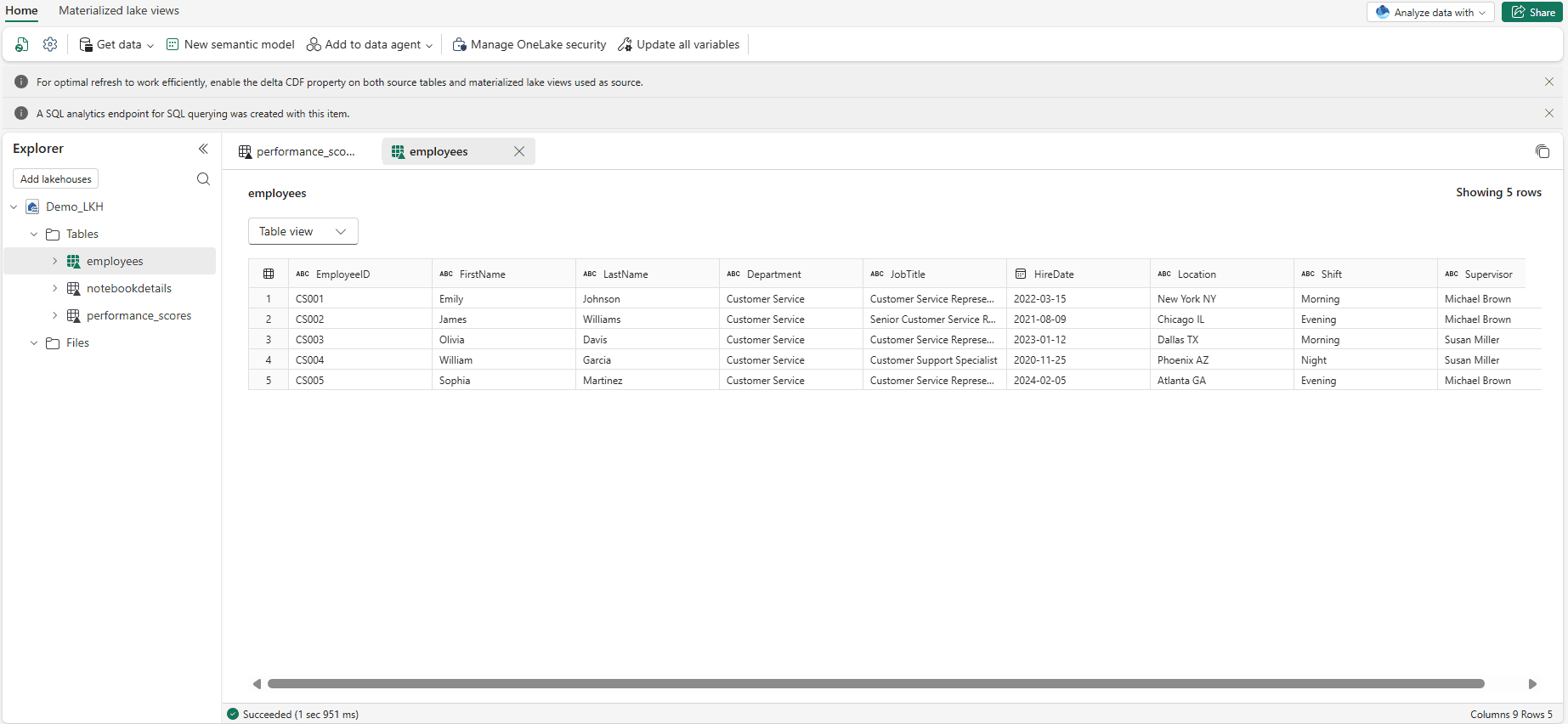The width and height of the screenshot is (1568, 724).
Task: Click the Department column header
Action: pos(790,274)
